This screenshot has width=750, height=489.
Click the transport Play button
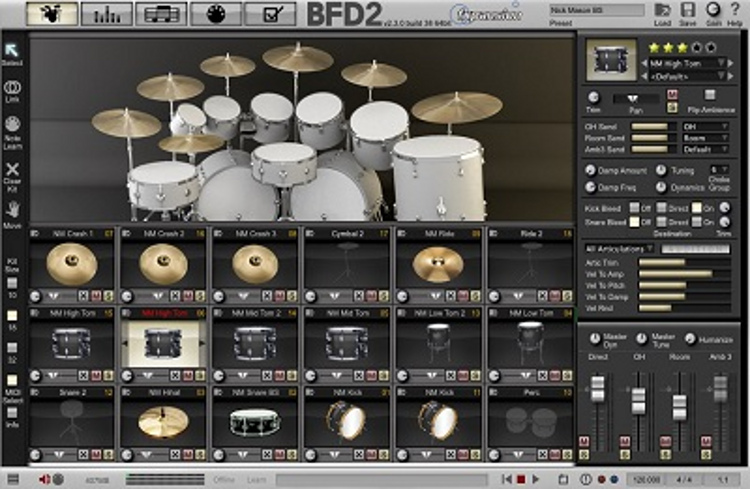point(536,478)
